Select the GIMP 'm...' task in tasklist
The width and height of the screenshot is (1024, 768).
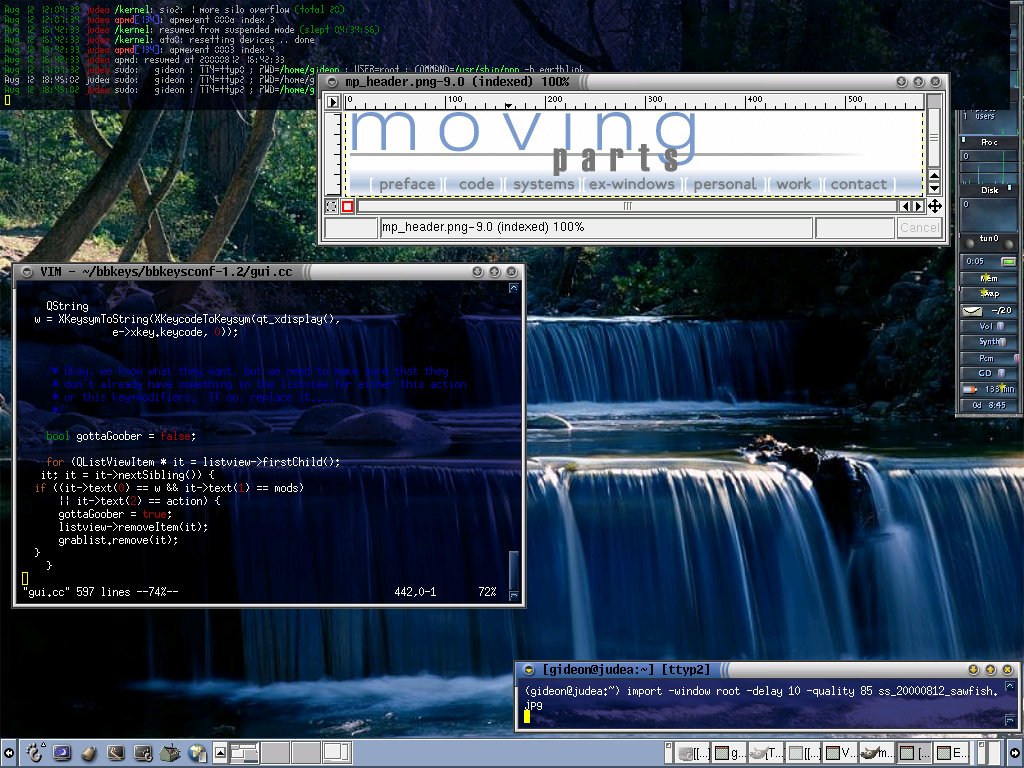click(877, 753)
